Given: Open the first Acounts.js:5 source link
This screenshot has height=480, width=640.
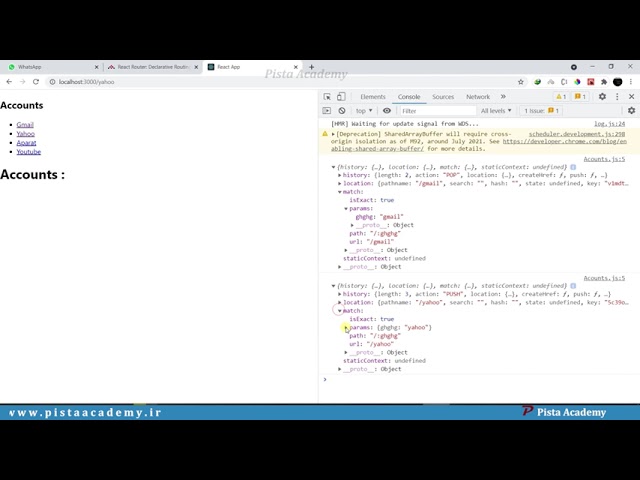Looking at the screenshot, I should [x=604, y=159].
